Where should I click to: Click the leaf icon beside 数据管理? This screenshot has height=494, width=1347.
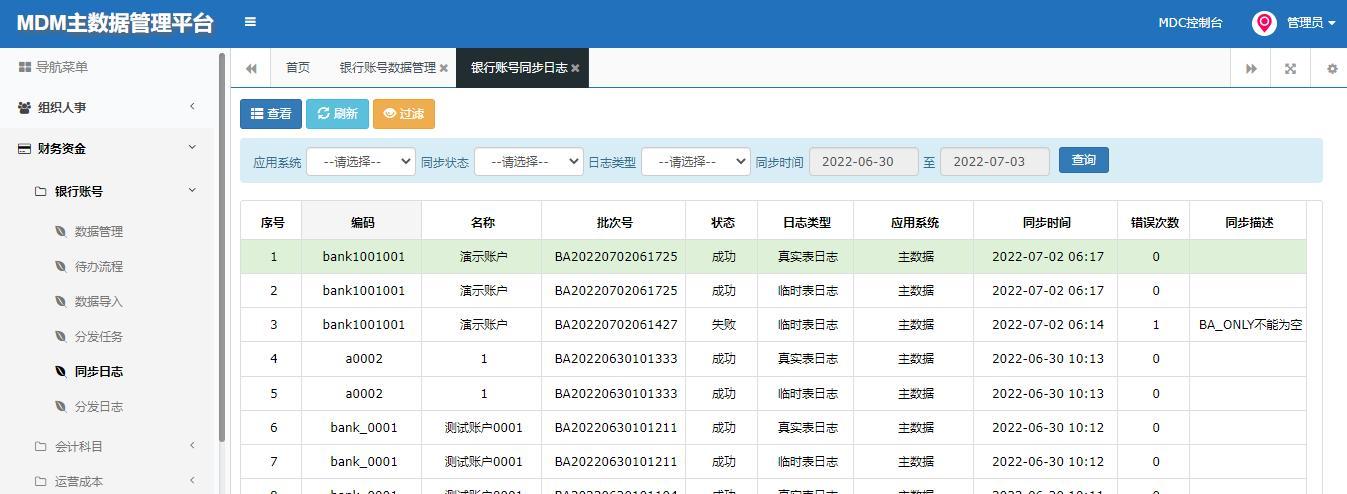point(60,231)
